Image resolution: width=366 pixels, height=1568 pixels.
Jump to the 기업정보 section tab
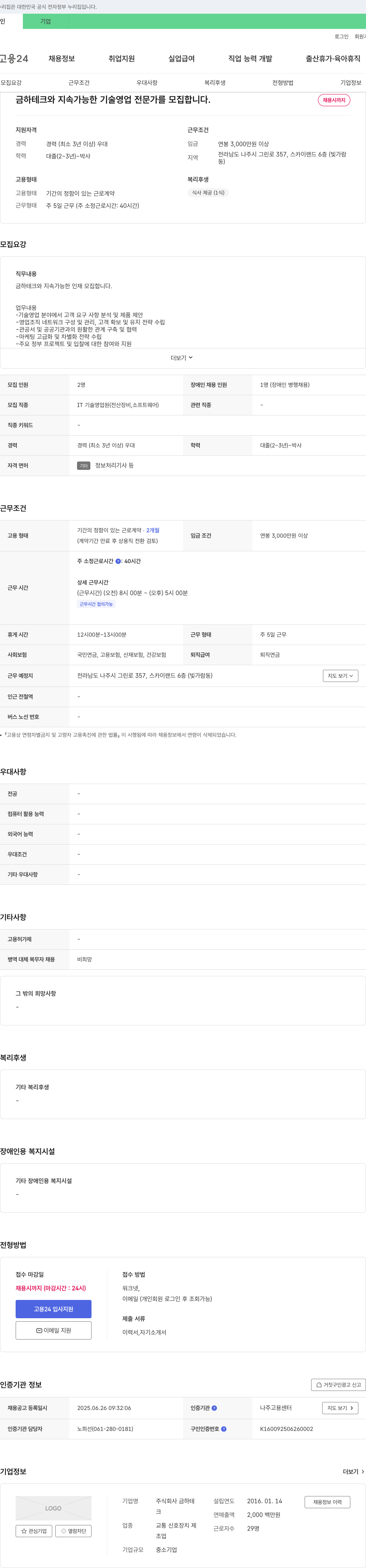[351, 83]
